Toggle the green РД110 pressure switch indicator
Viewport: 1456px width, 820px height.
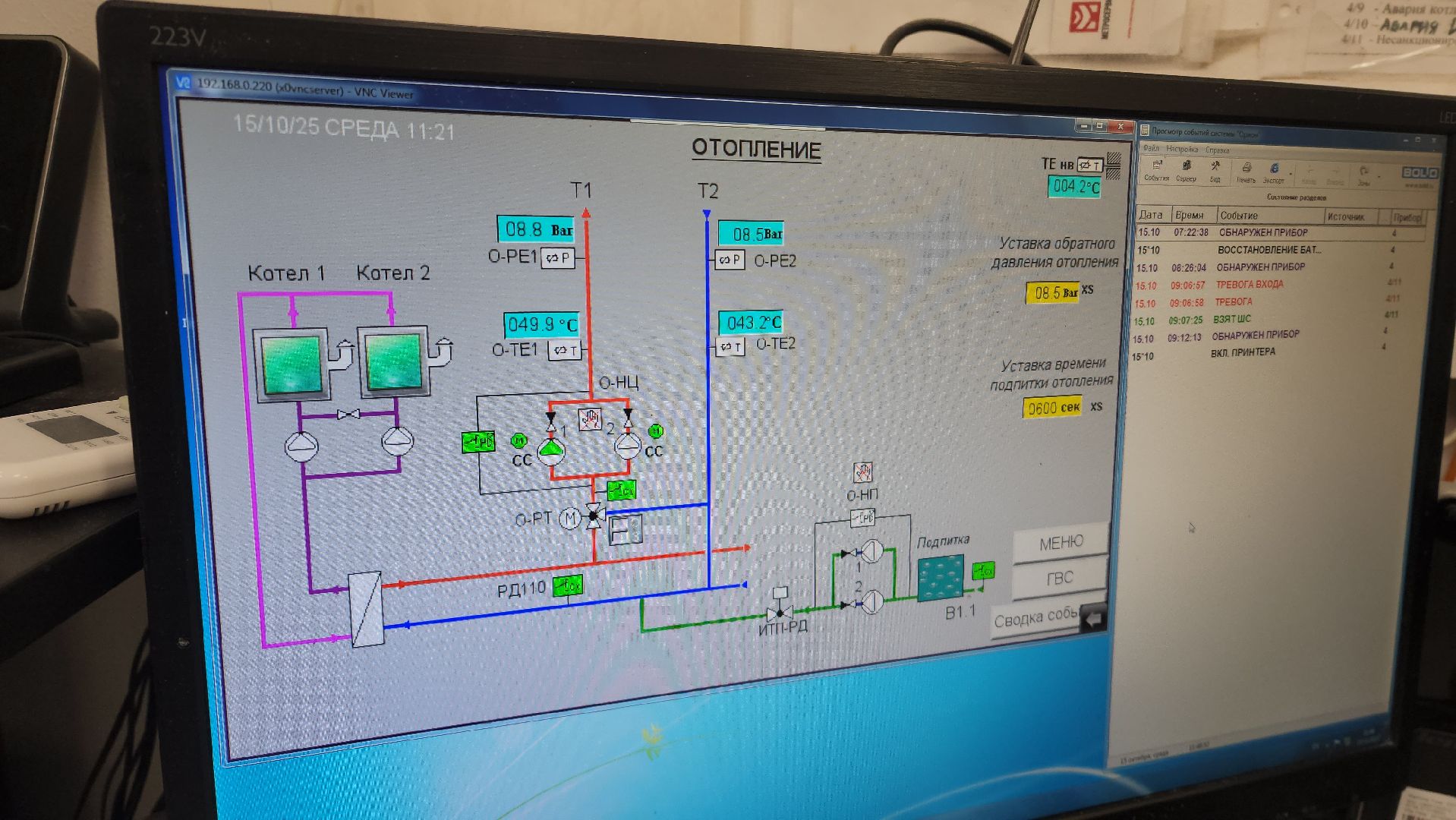567,585
